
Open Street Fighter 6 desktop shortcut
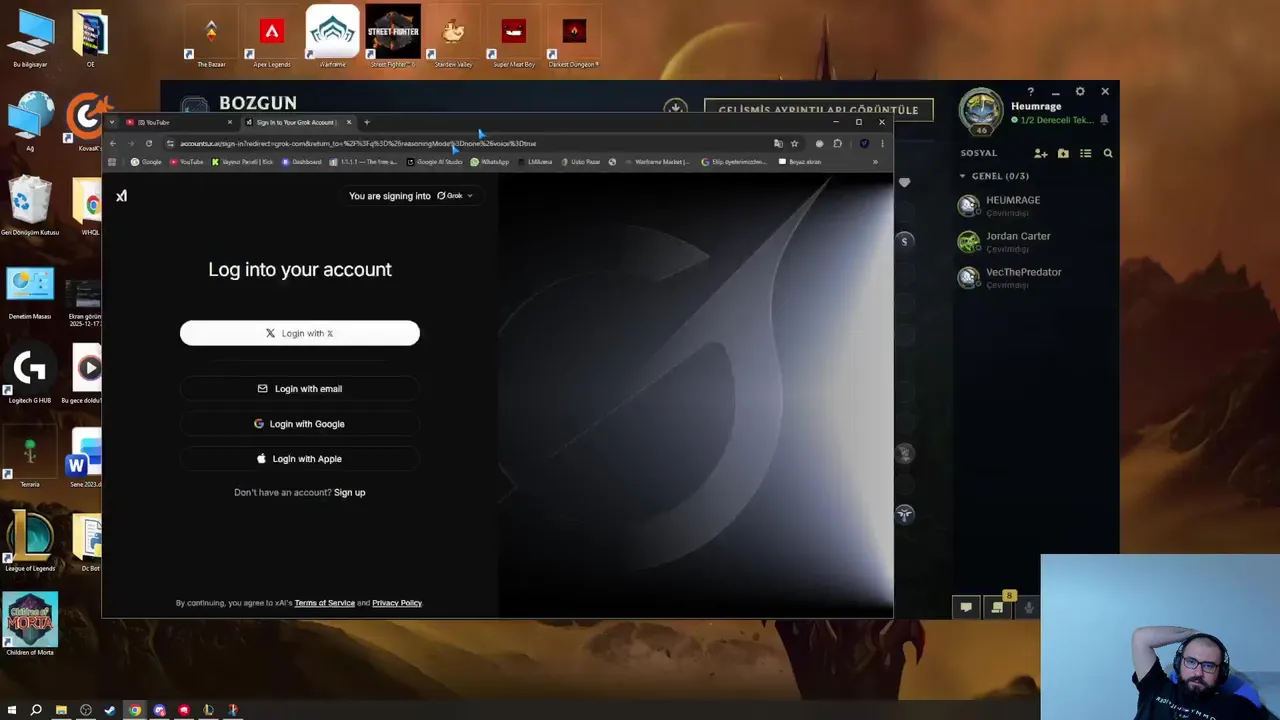(392, 38)
